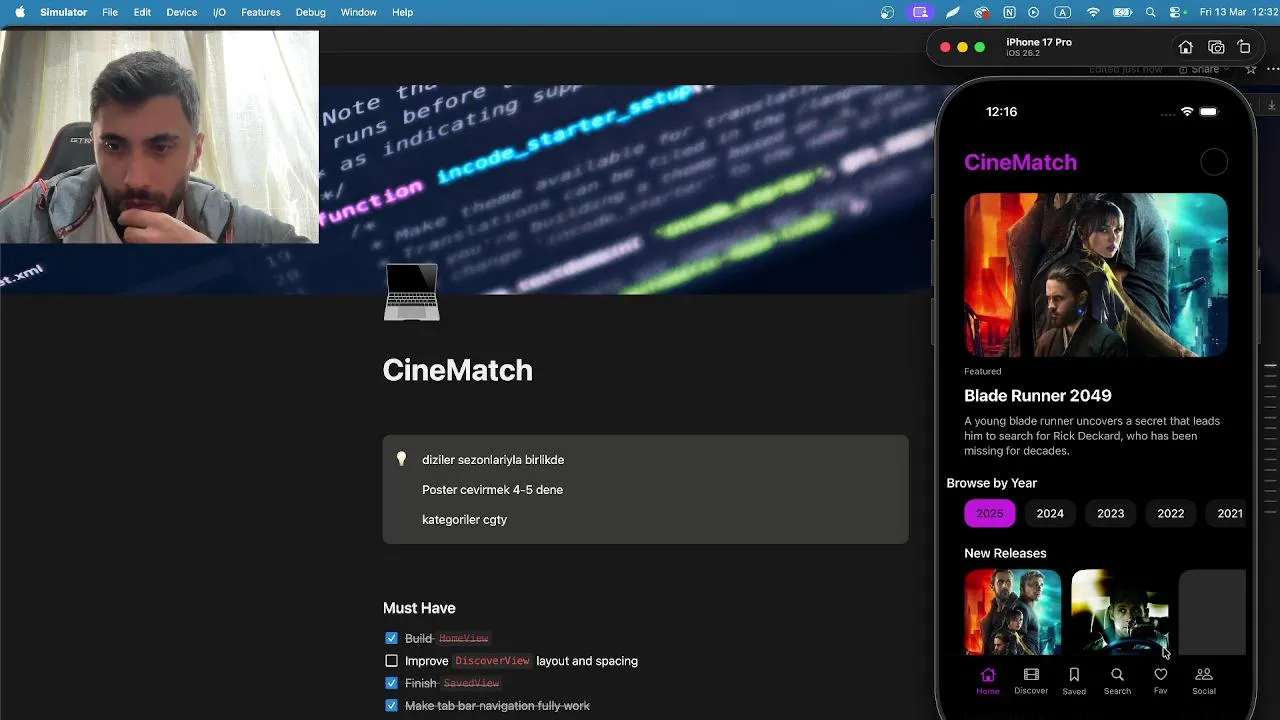This screenshot has height=720, width=1280.
Task: Open the Help menu
Action: pos(402,12)
